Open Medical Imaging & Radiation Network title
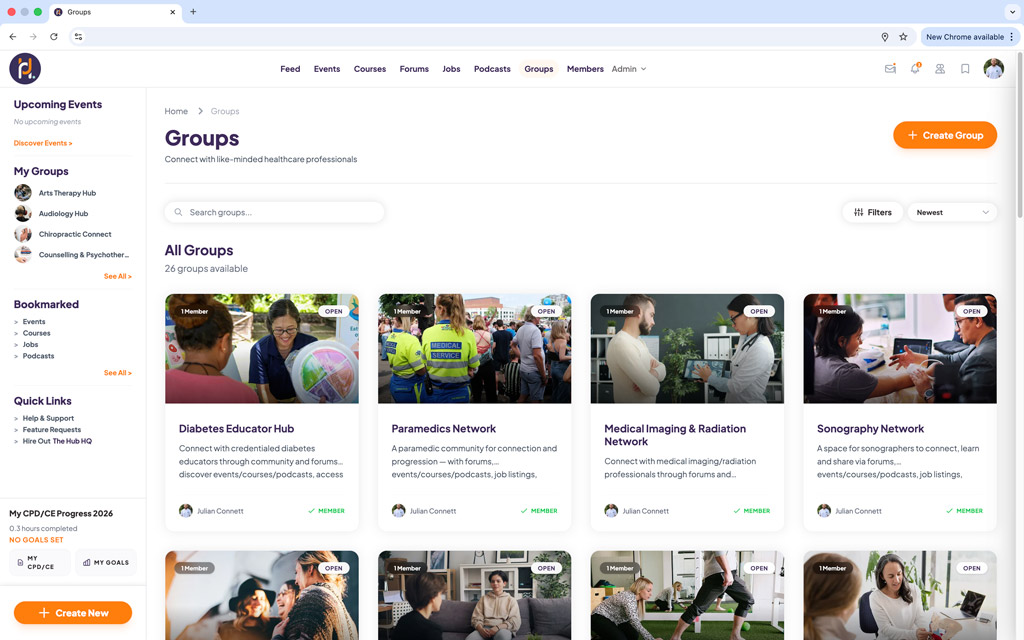 click(675, 435)
